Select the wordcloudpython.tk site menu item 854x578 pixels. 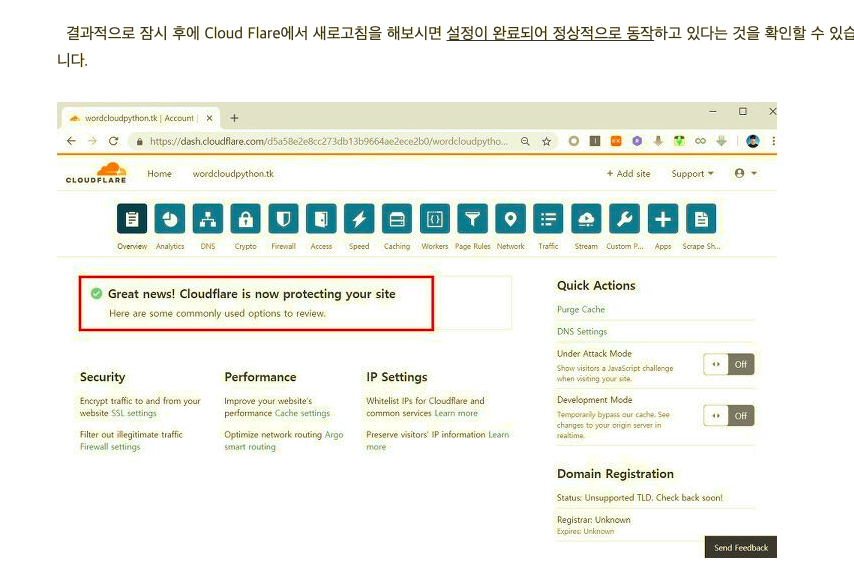point(233,173)
